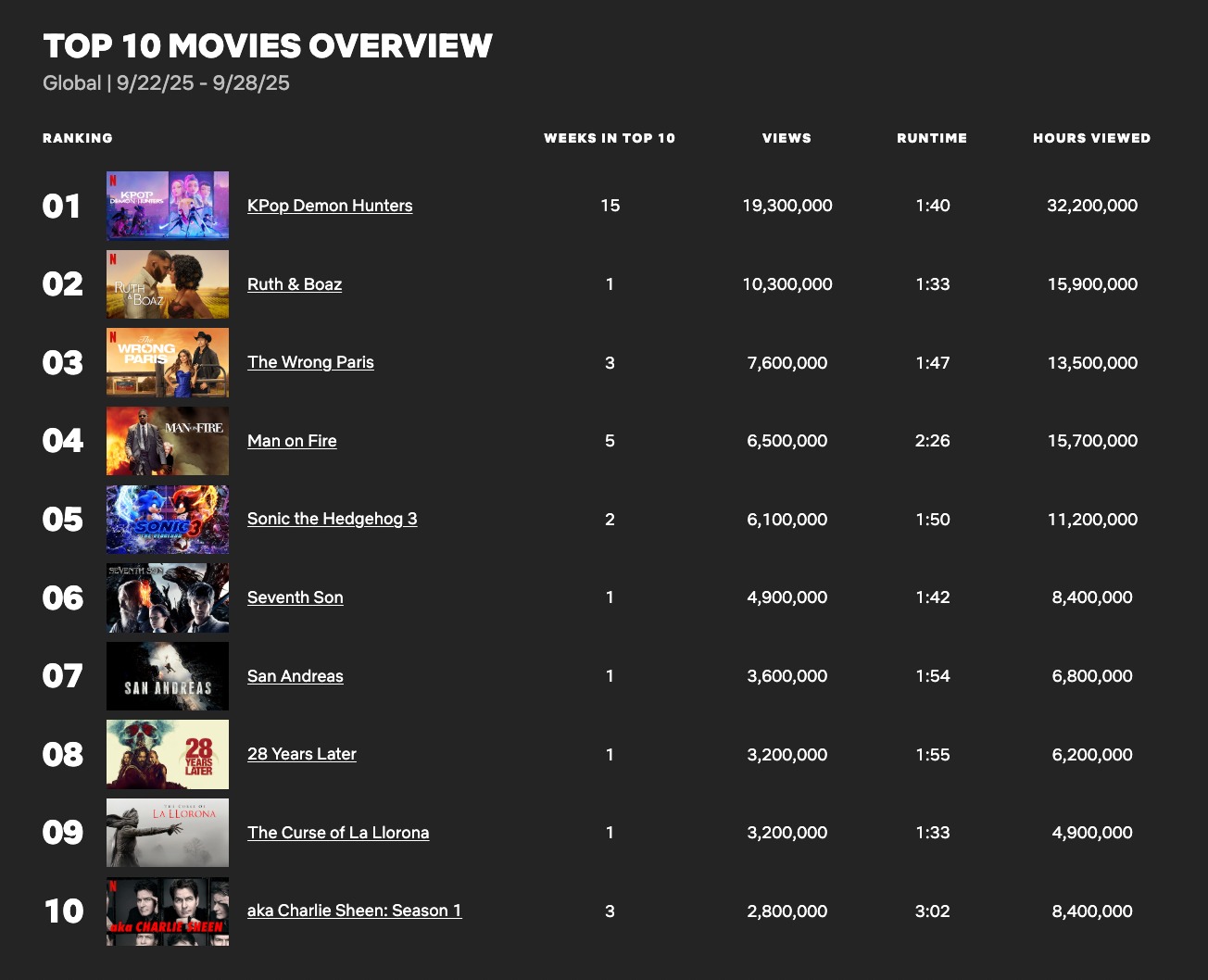
Task: Open The Wrong Paris movie link
Action: pyautogui.click(x=310, y=362)
